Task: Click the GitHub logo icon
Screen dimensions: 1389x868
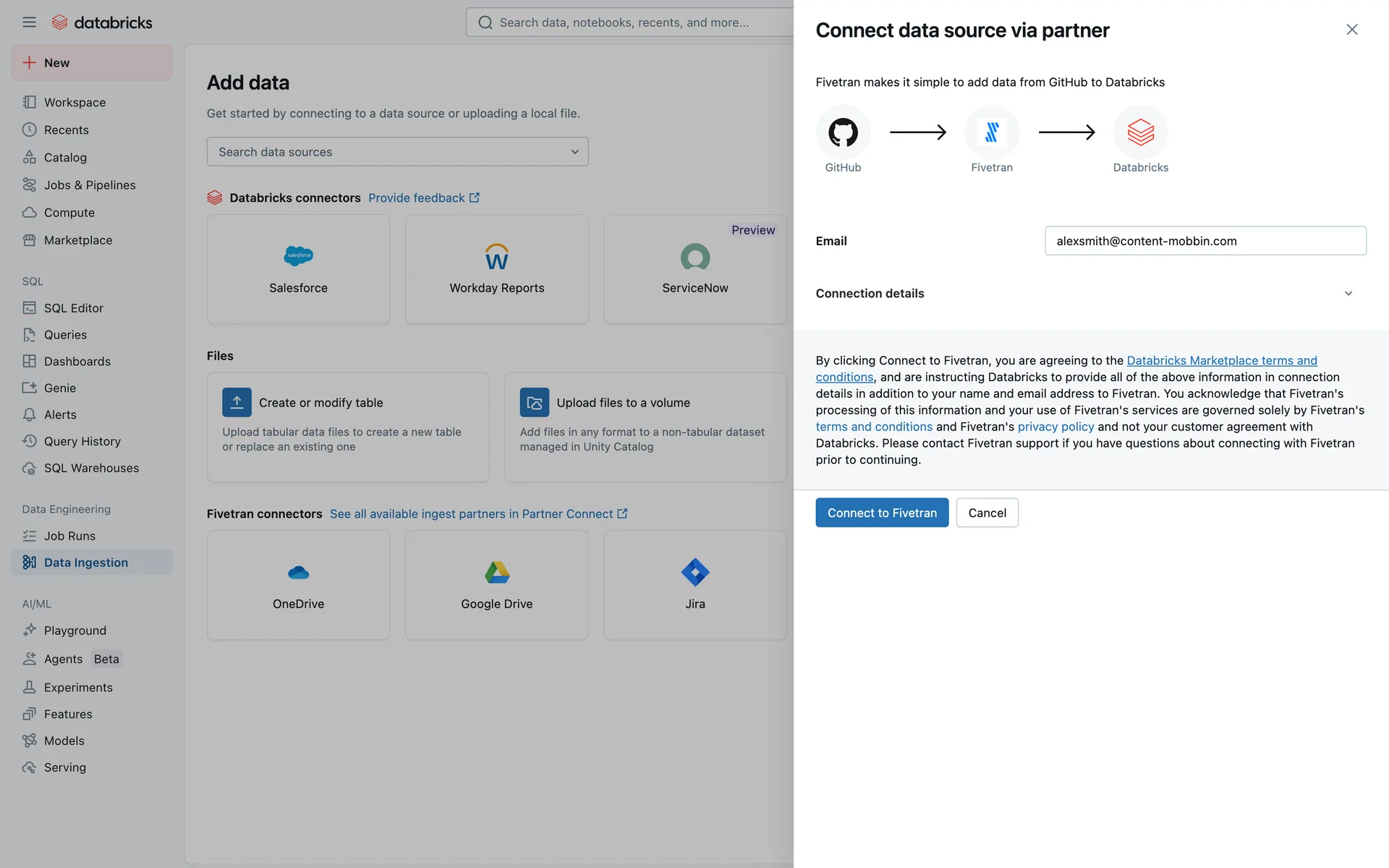Action: coord(843,132)
